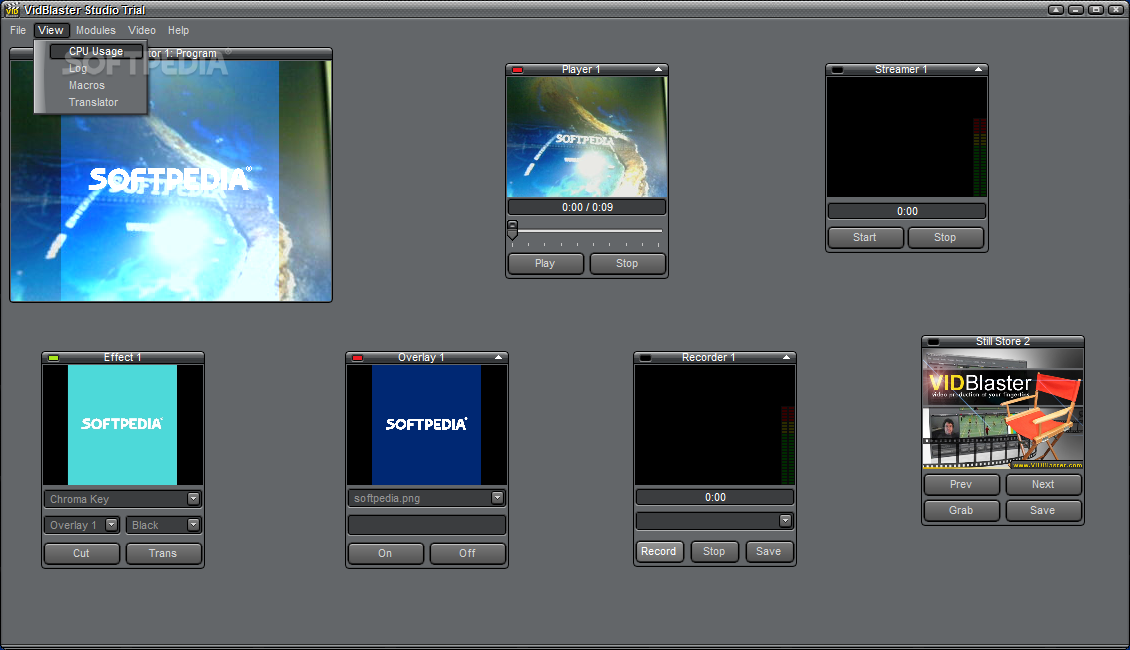Viewport: 1130px width, 650px height.
Task: Click the Streamer 1 0:00 timer display
Action: (907, 211)
